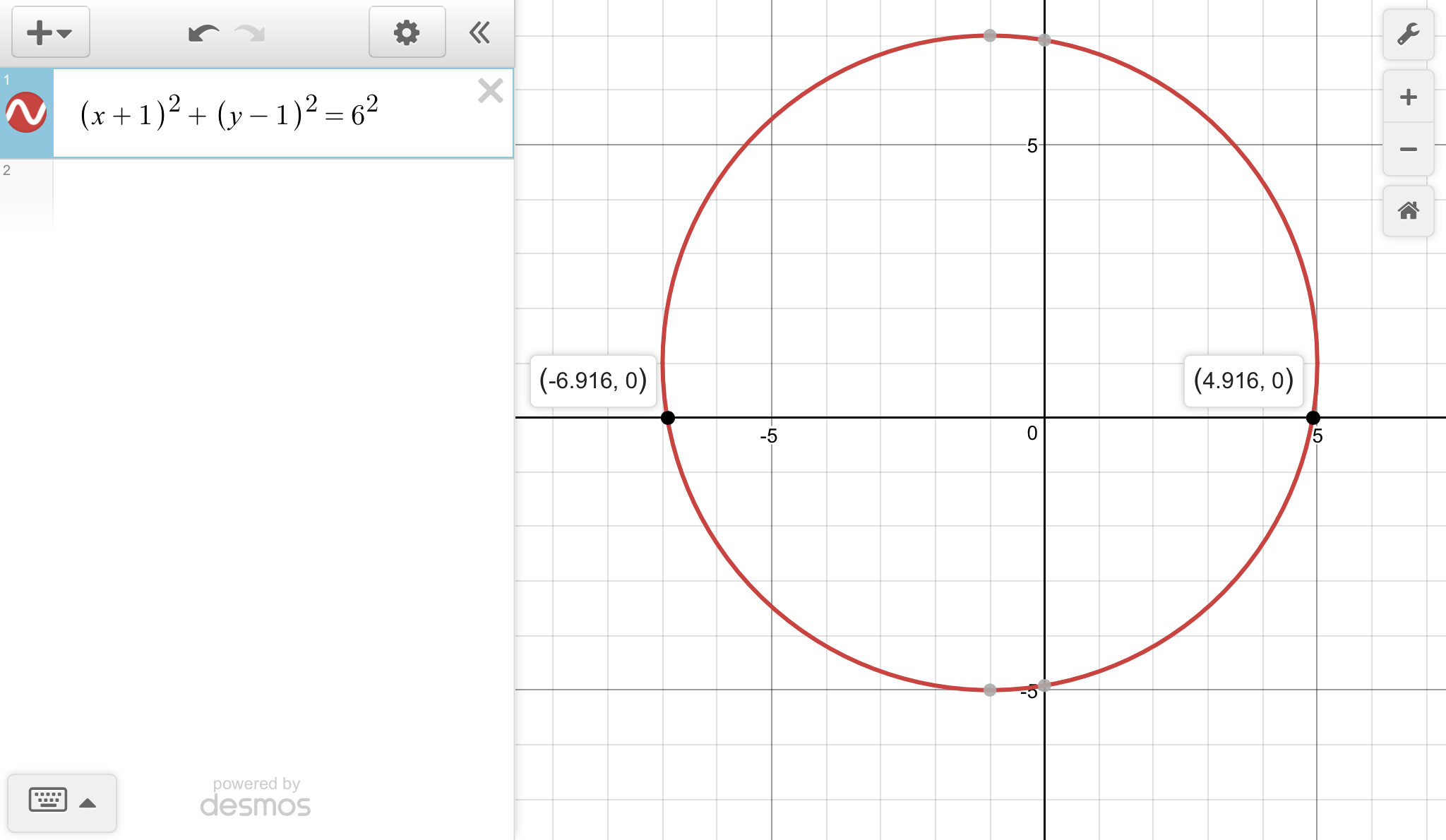Zoom out of the graph
The height and width of the screenshot is (840, 1446).
point(1408,149)
